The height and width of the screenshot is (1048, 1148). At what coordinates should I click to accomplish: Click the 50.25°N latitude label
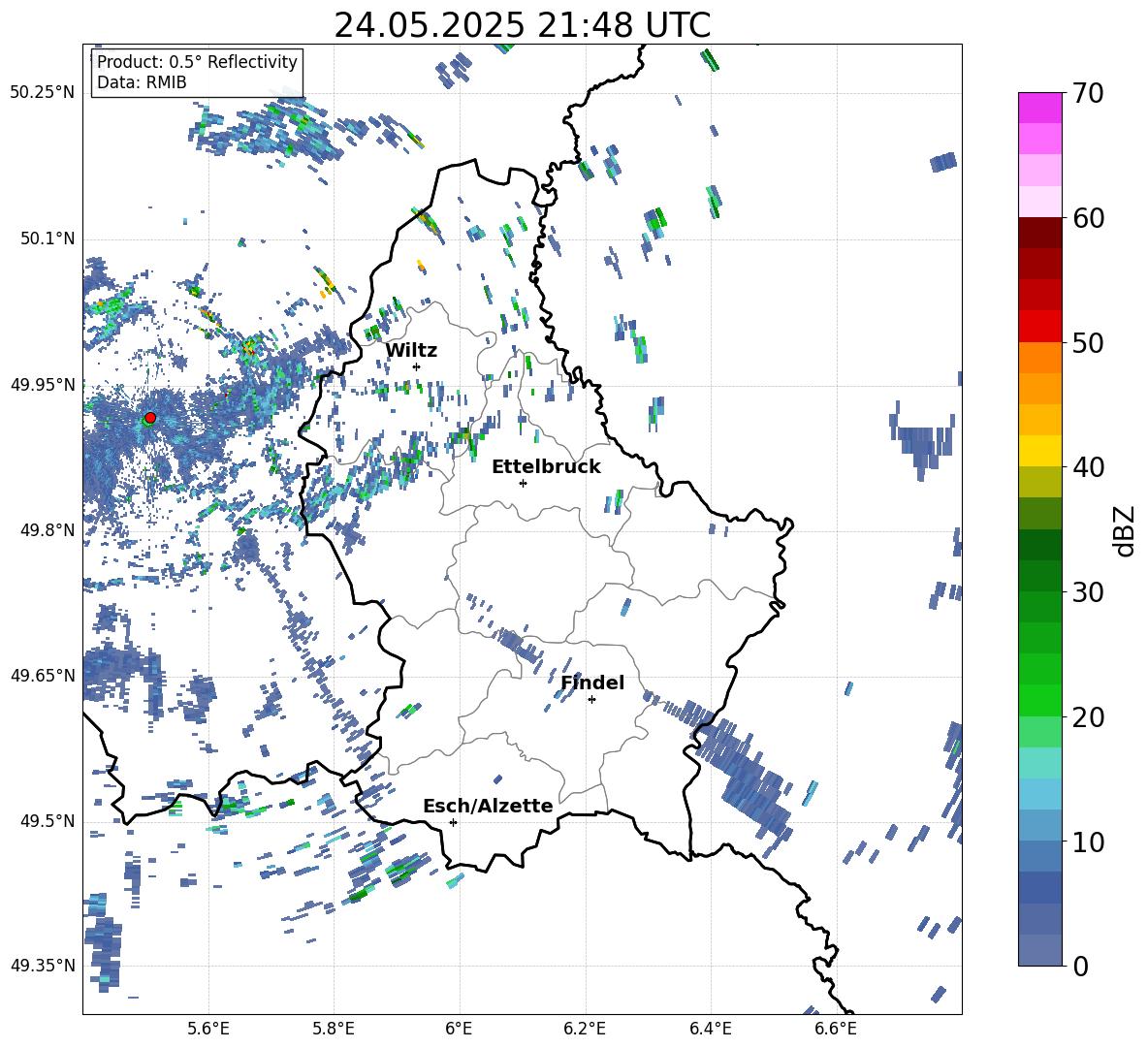(x=43, y=93)
